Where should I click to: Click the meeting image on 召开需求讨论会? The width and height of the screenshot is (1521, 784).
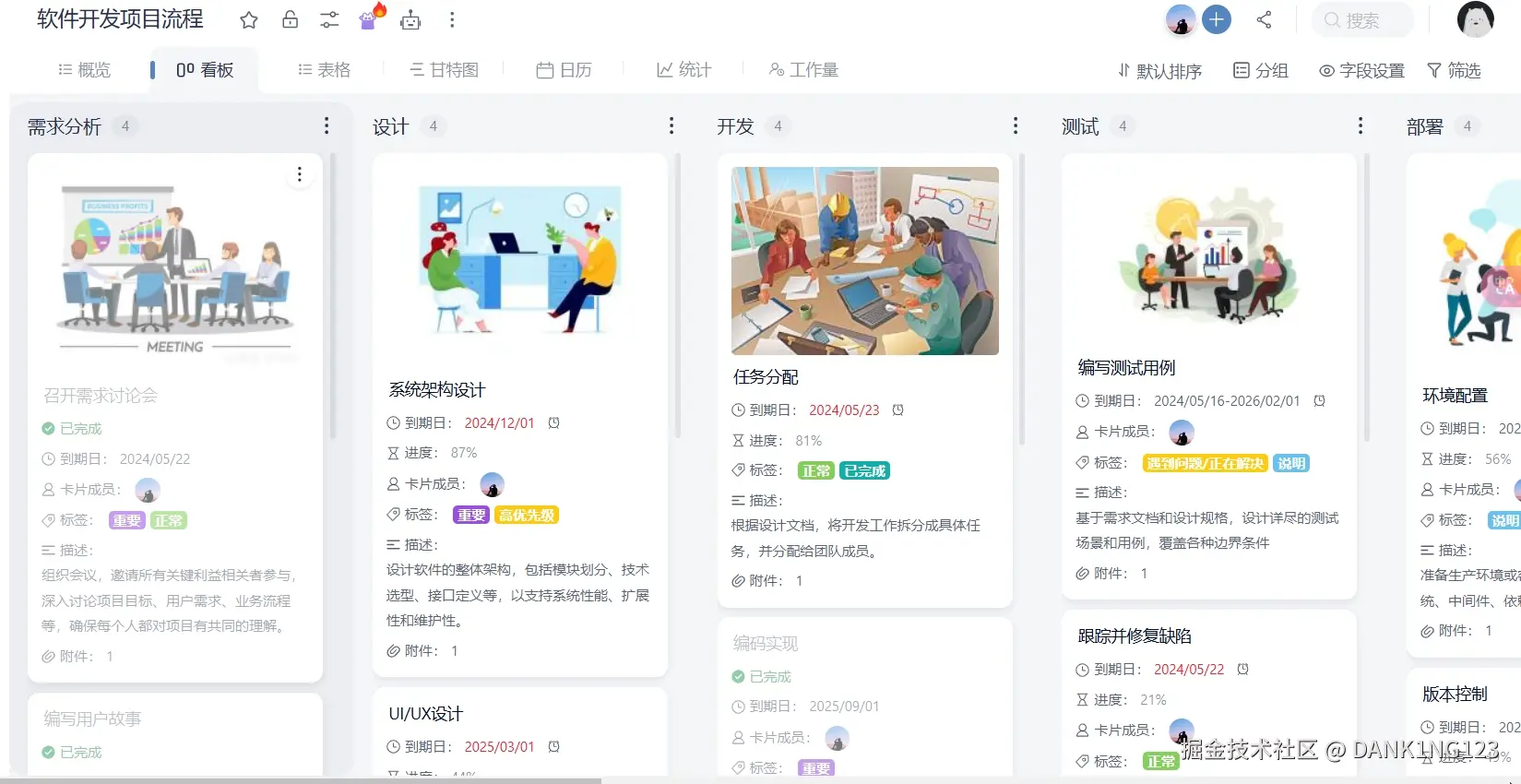tap(175, 267)
